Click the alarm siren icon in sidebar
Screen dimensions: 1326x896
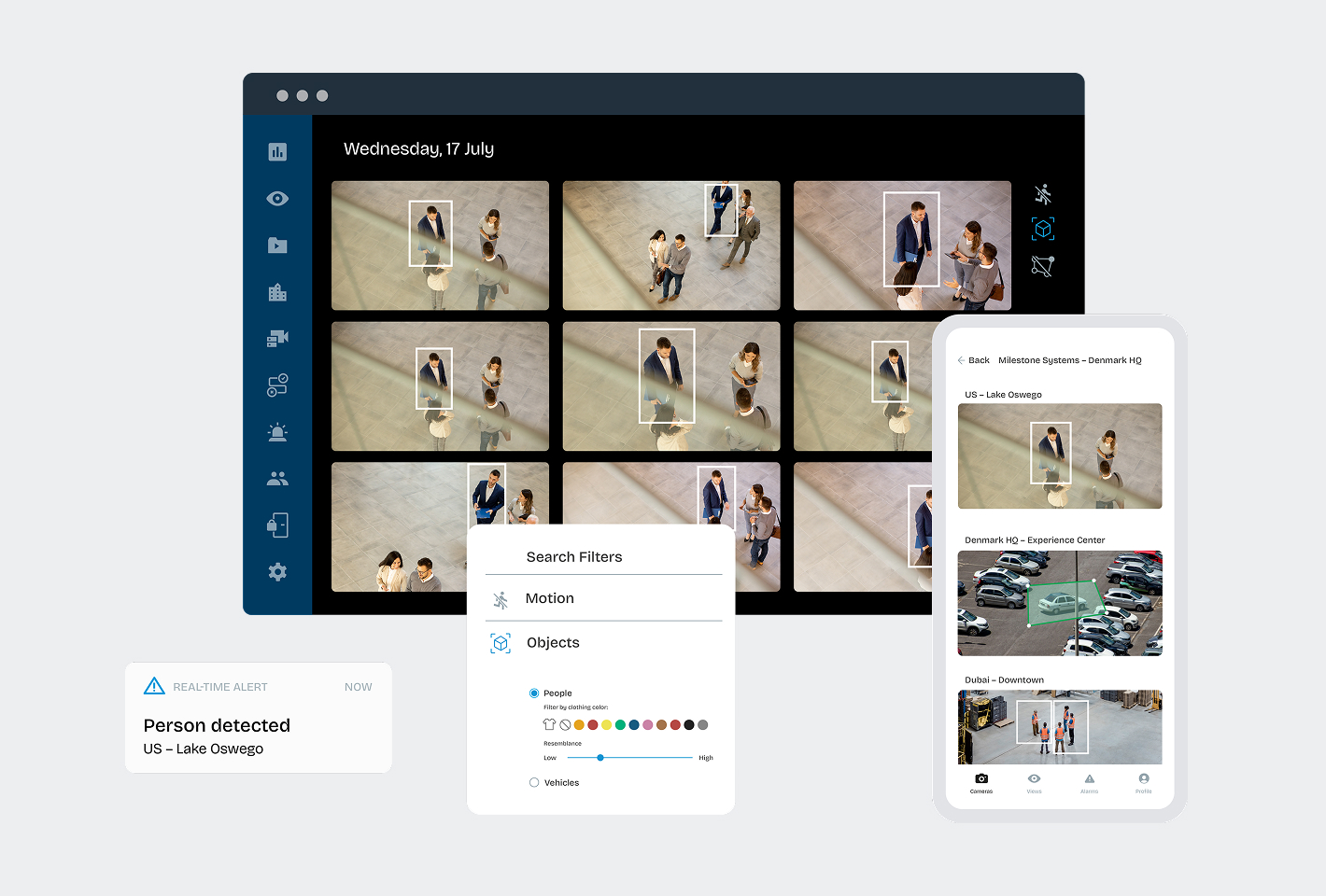pos(277,432)
